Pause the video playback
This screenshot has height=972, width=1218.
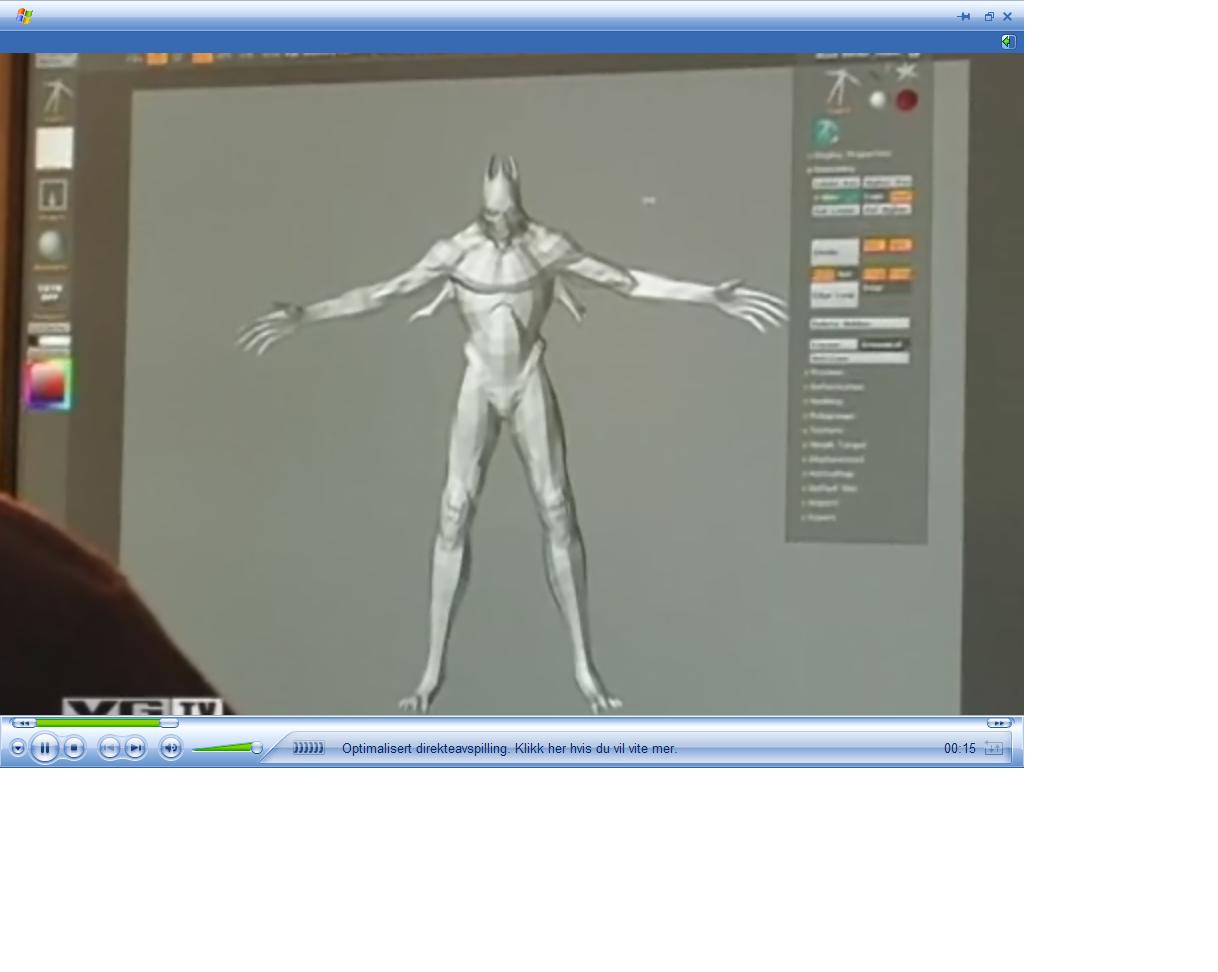click(x=45, y=748)
